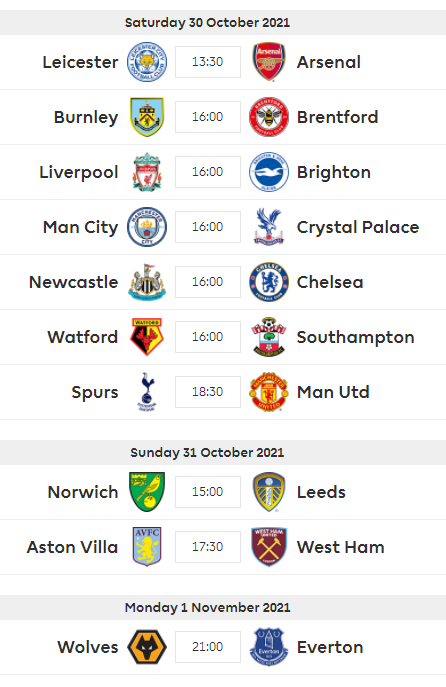Open the Southampton team name link
Screen dimensions: 446x687
click(x=355, y=337)
